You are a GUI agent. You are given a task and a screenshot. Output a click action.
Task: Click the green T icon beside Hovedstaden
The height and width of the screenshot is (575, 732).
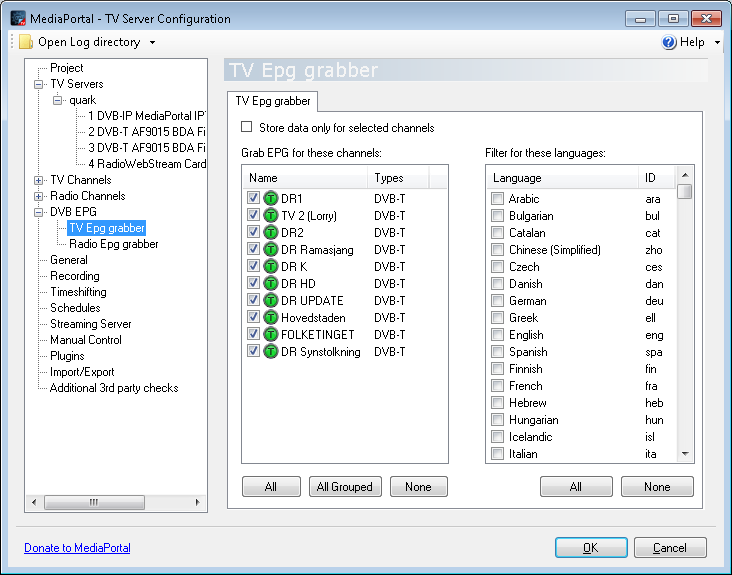pos(270,317)
